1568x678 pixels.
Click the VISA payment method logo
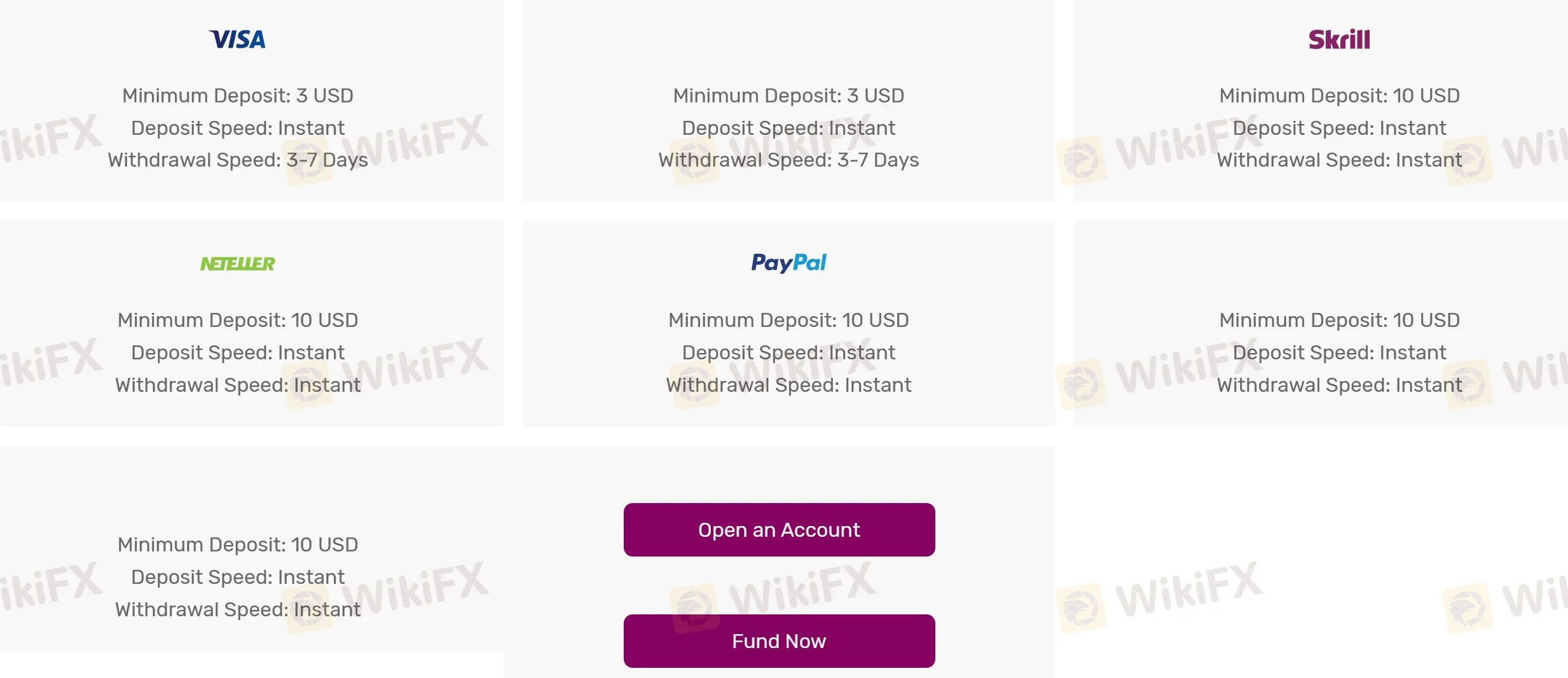[237, 38]
